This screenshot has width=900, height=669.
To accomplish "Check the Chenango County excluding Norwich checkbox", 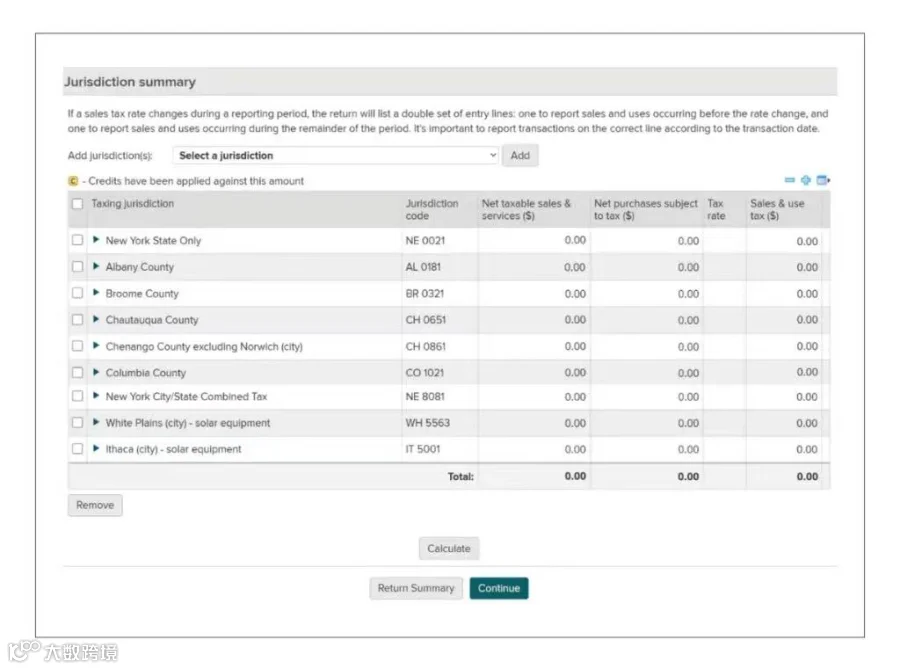I will 77,346.
